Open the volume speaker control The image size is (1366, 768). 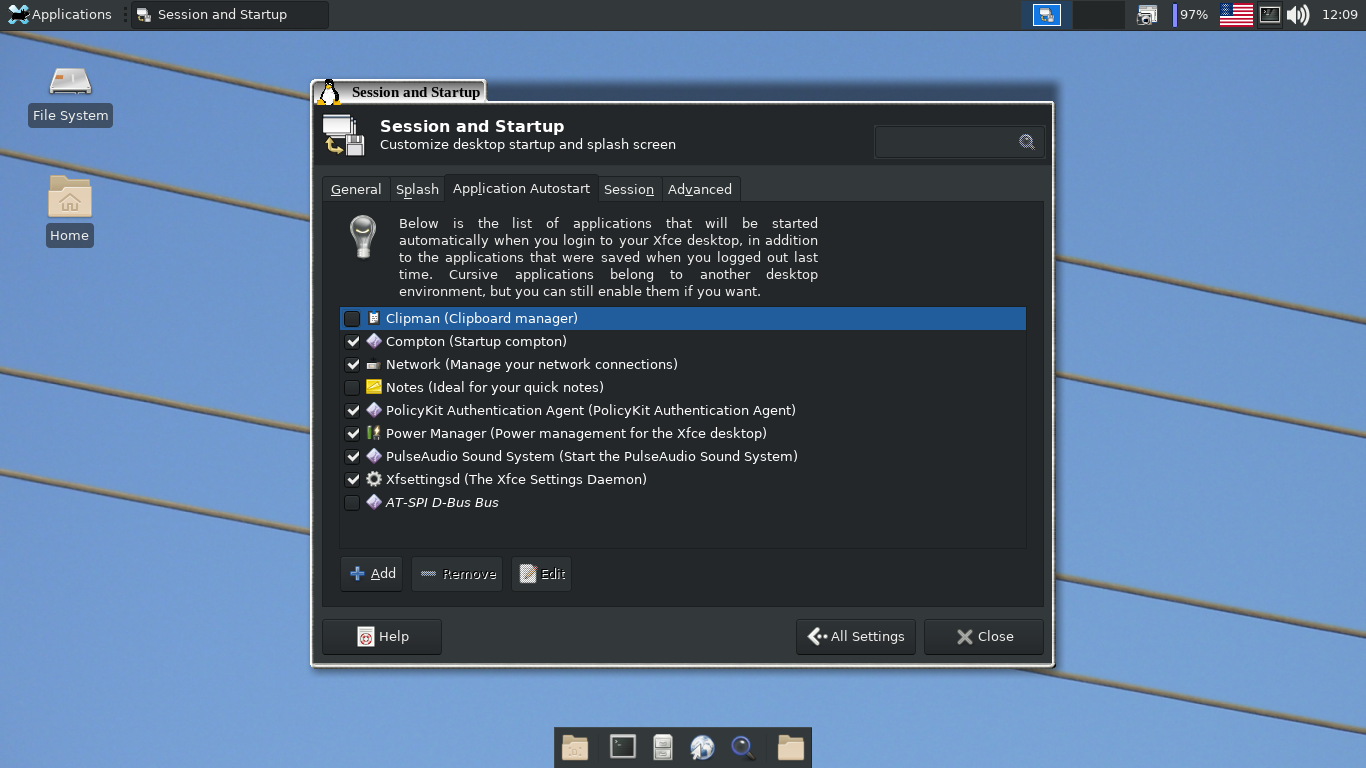point(1298,14)
